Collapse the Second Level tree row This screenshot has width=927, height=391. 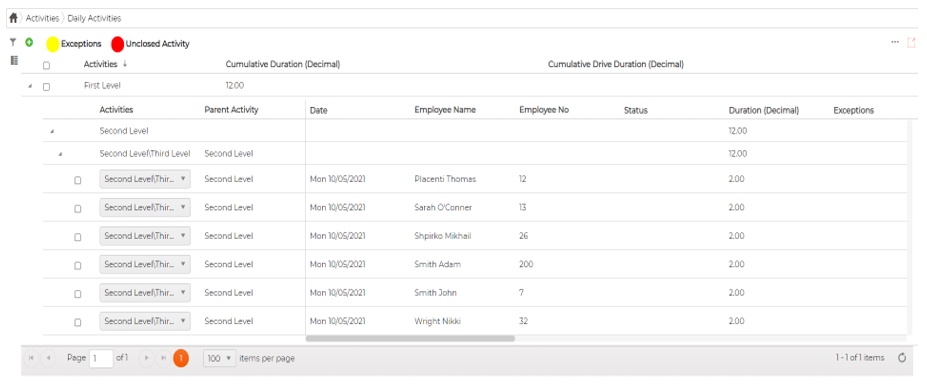tap(52, 132)
